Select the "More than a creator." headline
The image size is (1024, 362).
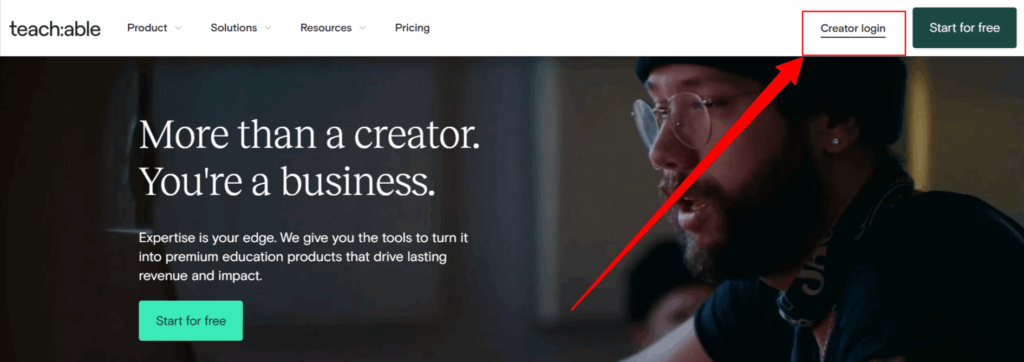309,135
